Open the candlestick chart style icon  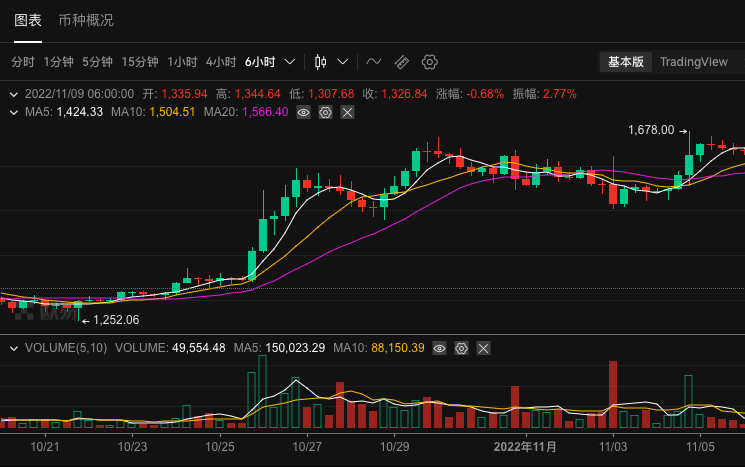tap(320, 62)
